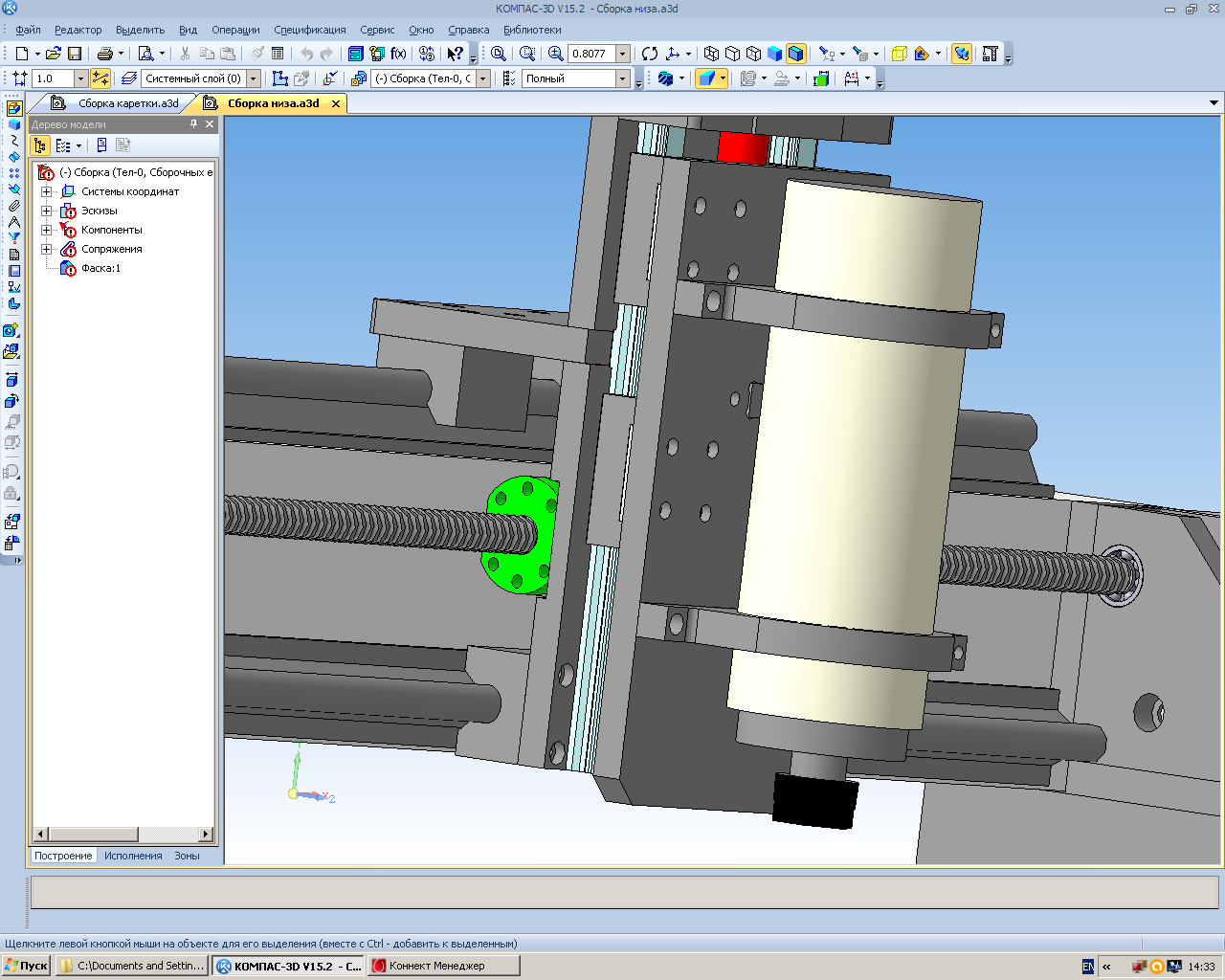Screen dimensions: 1225x980
Task: Open the Операции menu
Action: point(235,30)
